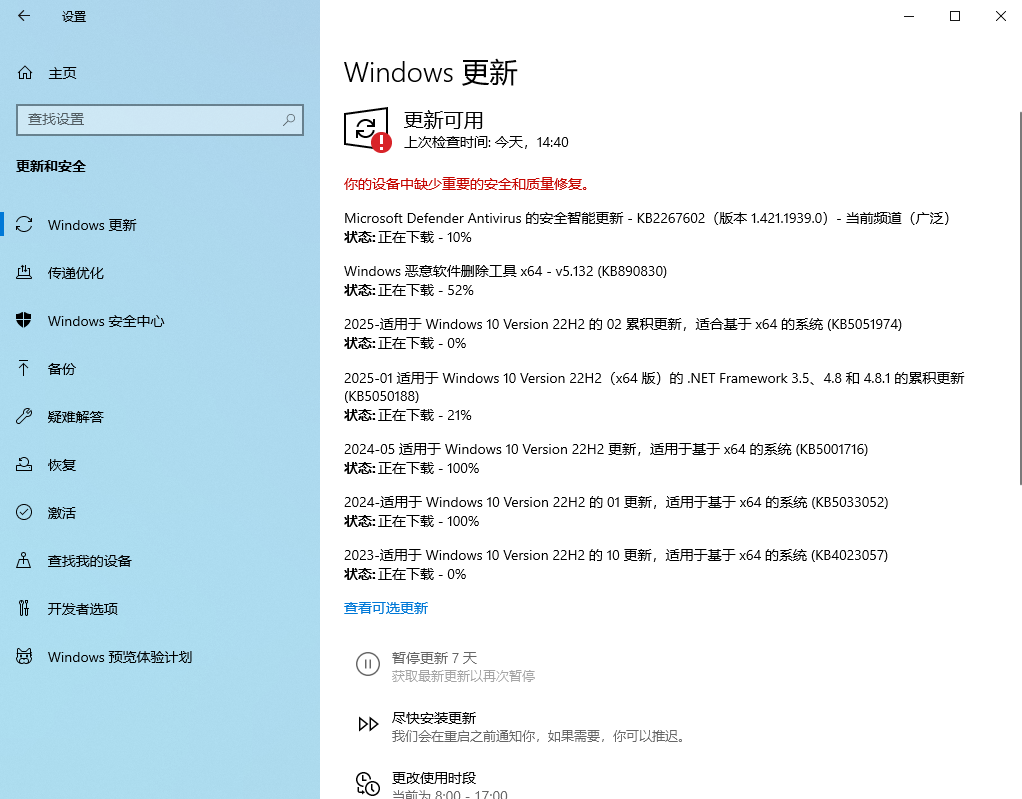
Task: Click the 传递优化 icon
Action: 24,272
